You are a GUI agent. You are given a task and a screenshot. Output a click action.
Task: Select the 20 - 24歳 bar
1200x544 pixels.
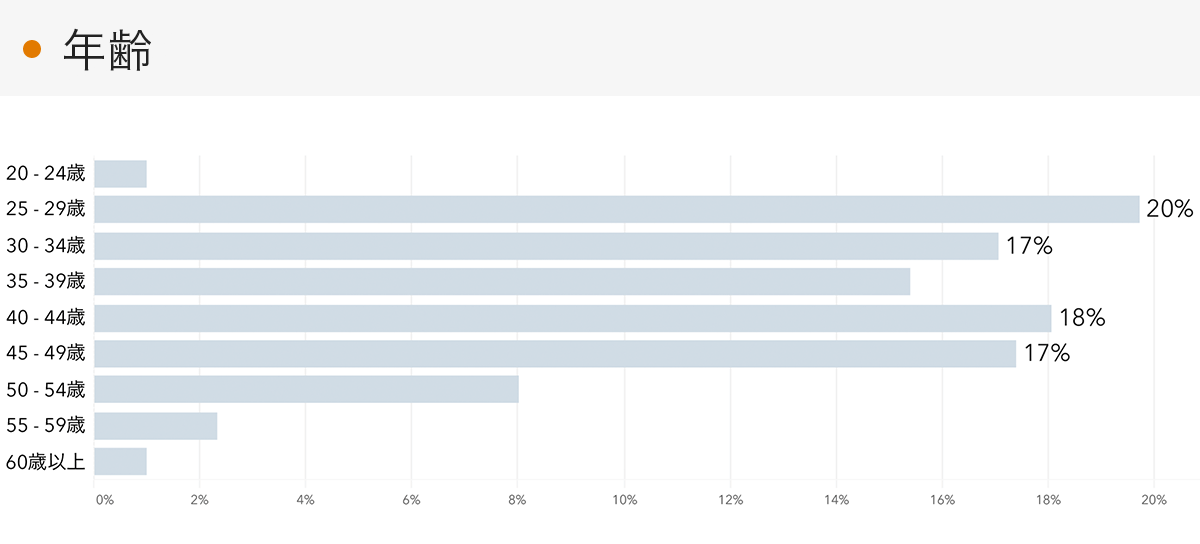tap(121, 174)
